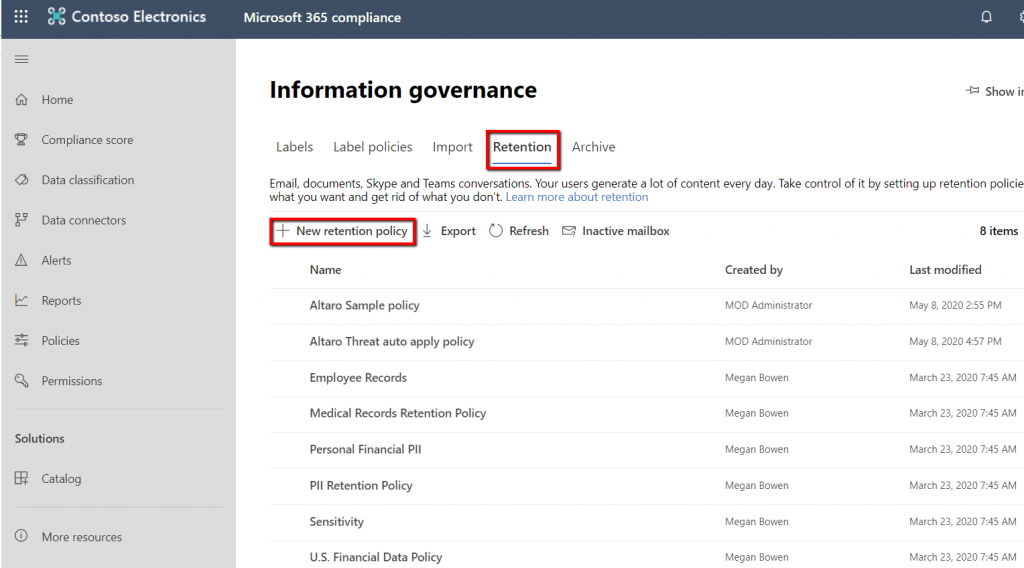Click the Data connectors icon
Screen dimensions: 1024x568
[x=22, y=220]
